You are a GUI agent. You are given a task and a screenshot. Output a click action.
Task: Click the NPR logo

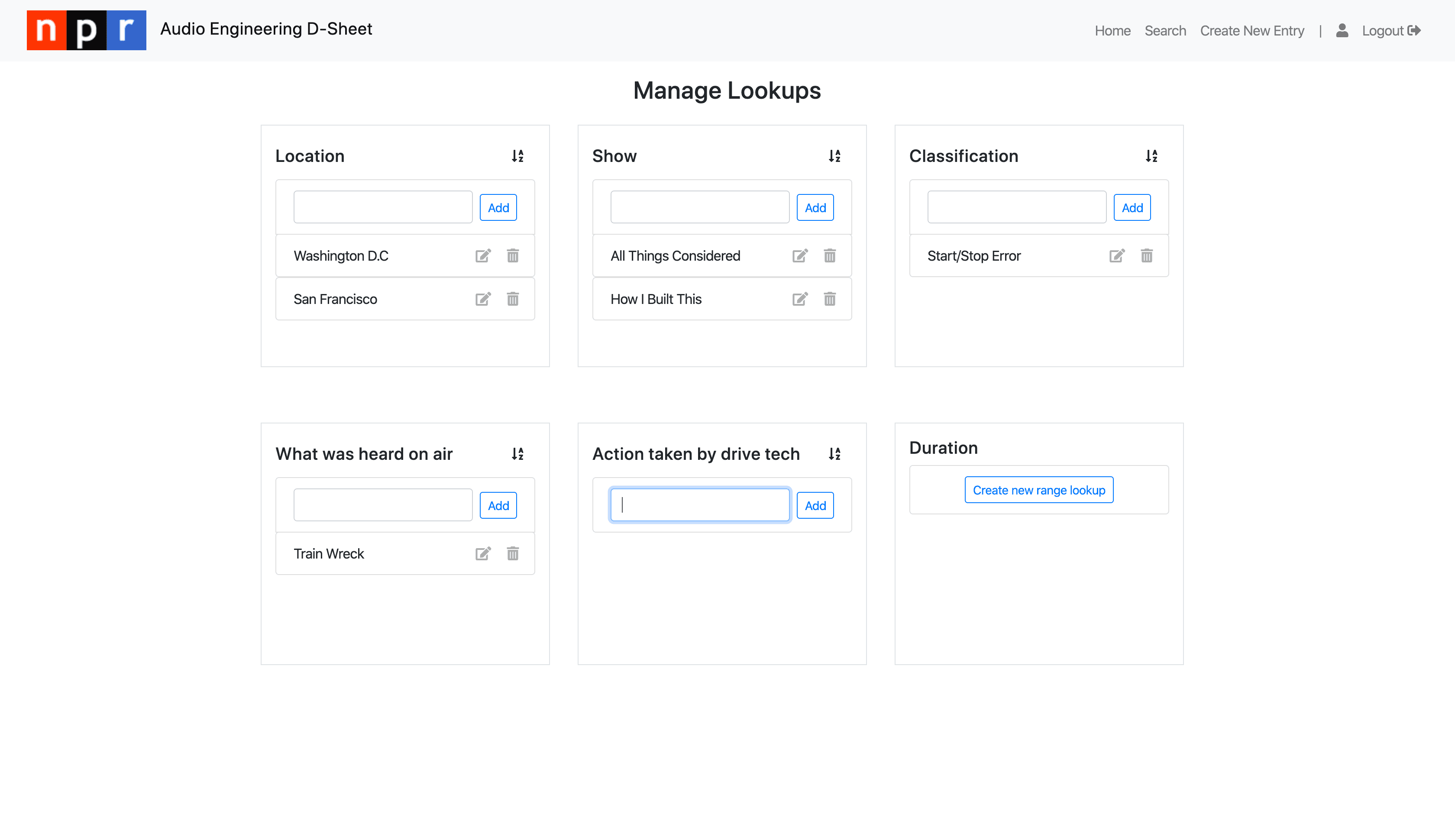pos(86,30)
